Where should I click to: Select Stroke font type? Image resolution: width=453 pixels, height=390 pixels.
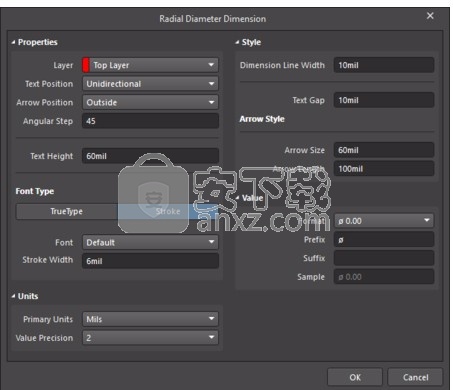168,211
